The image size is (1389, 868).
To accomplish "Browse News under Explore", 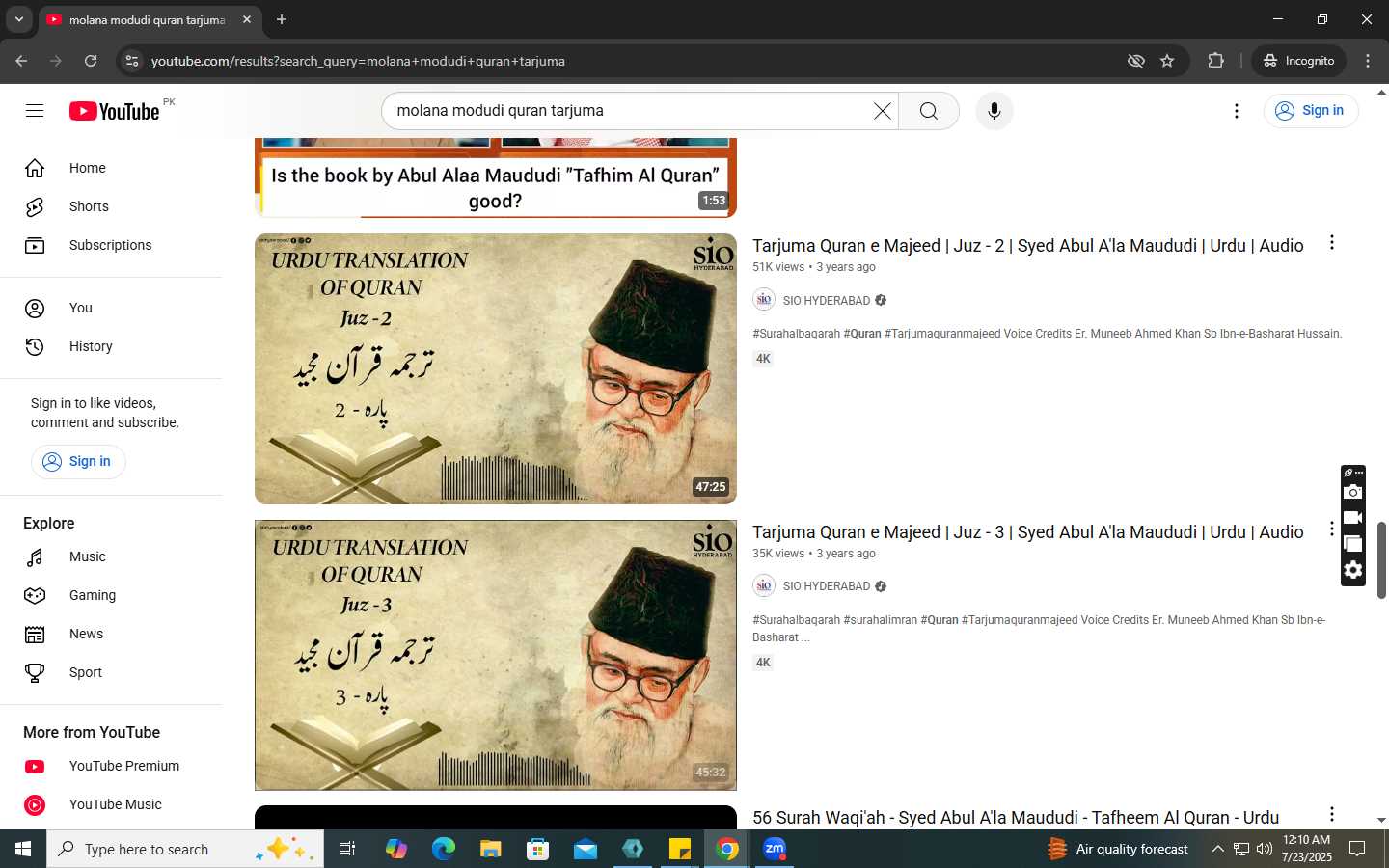I will pyautogui.click(x=111, y=634).
